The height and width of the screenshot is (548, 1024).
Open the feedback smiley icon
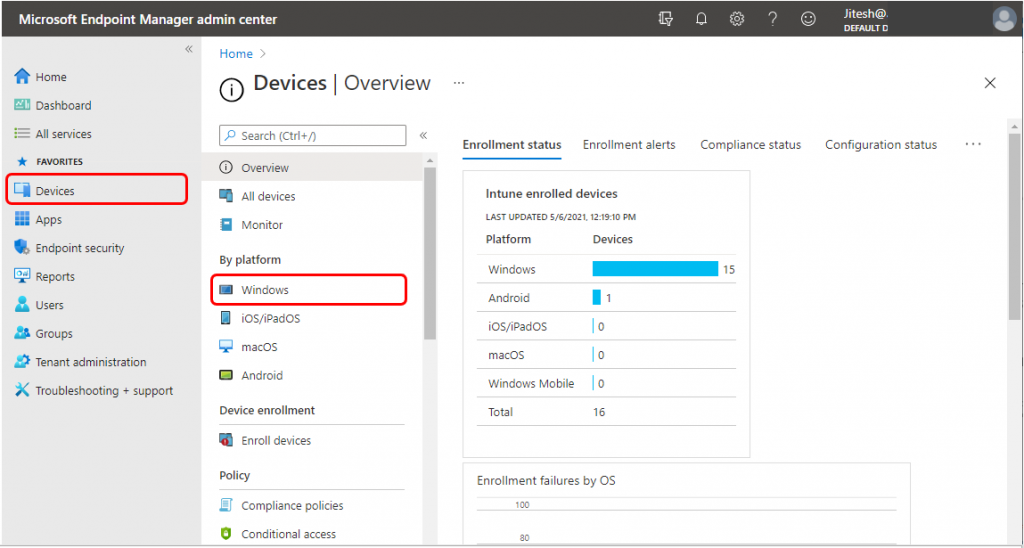click(x=808, y=19)
